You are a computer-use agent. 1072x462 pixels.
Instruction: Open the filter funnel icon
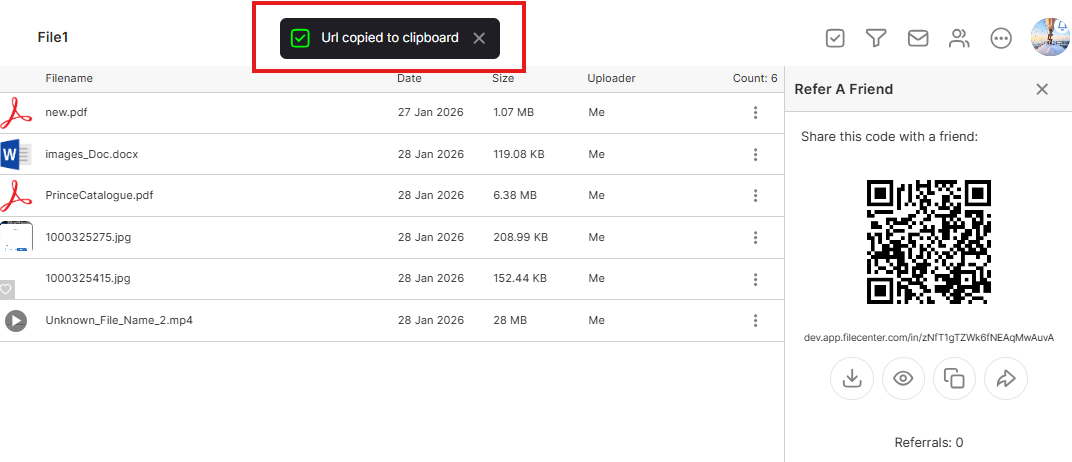pos(876,38)
